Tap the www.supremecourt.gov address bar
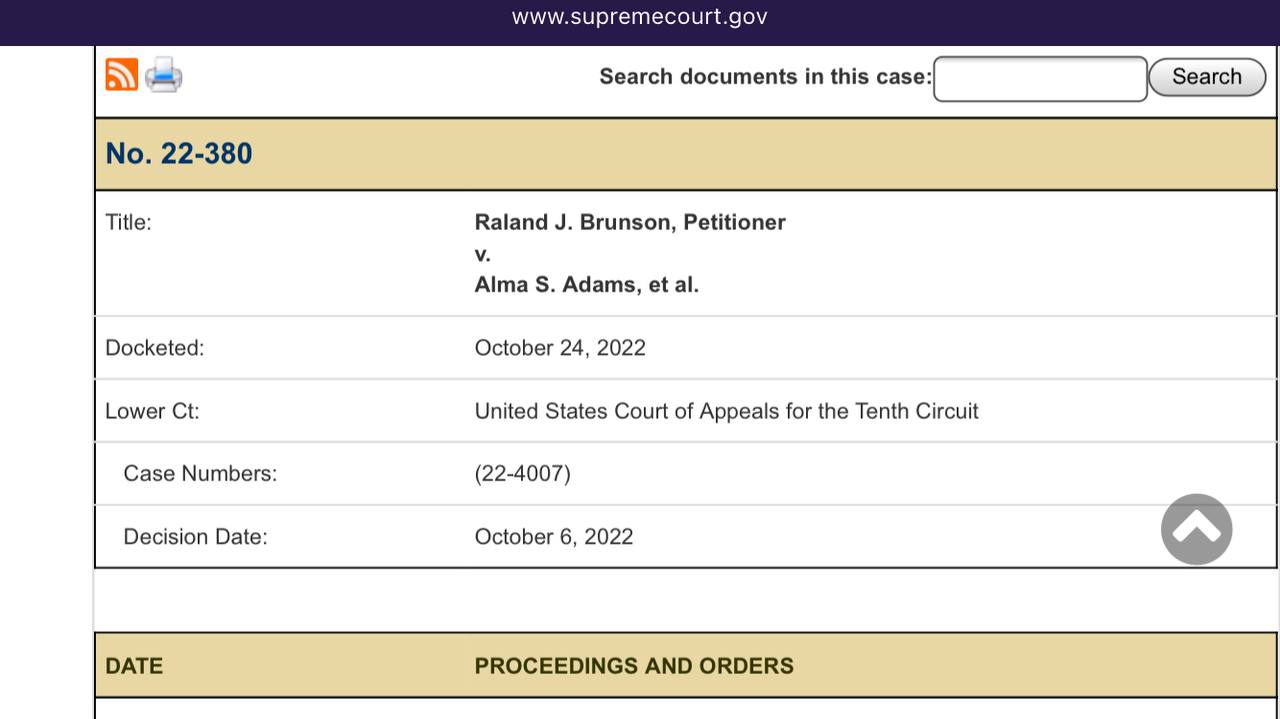This screenshot has width=1280, height=719. pyautogui.click(x=640, y=17)
